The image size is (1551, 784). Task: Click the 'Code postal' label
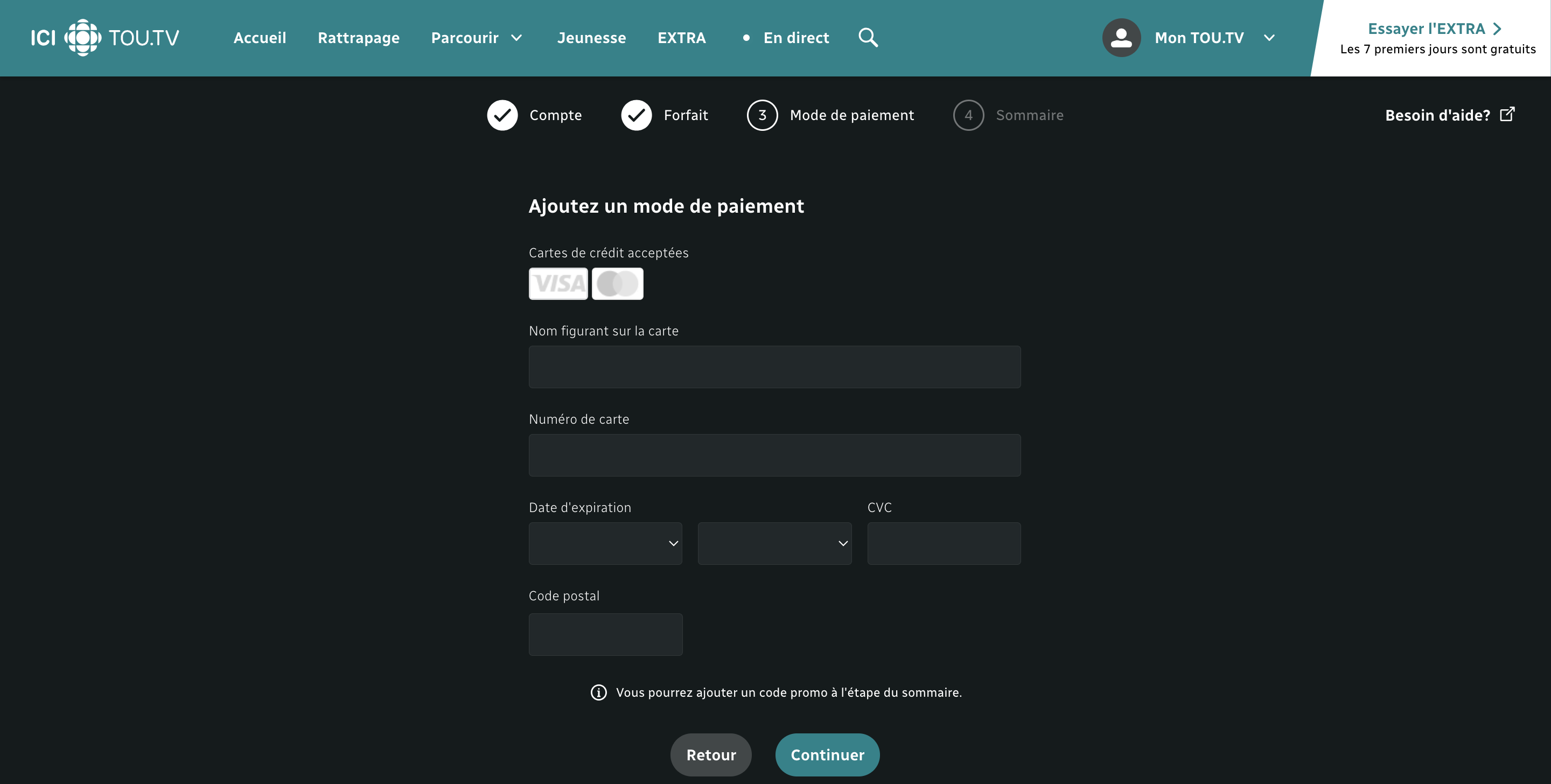pos(563,596)
